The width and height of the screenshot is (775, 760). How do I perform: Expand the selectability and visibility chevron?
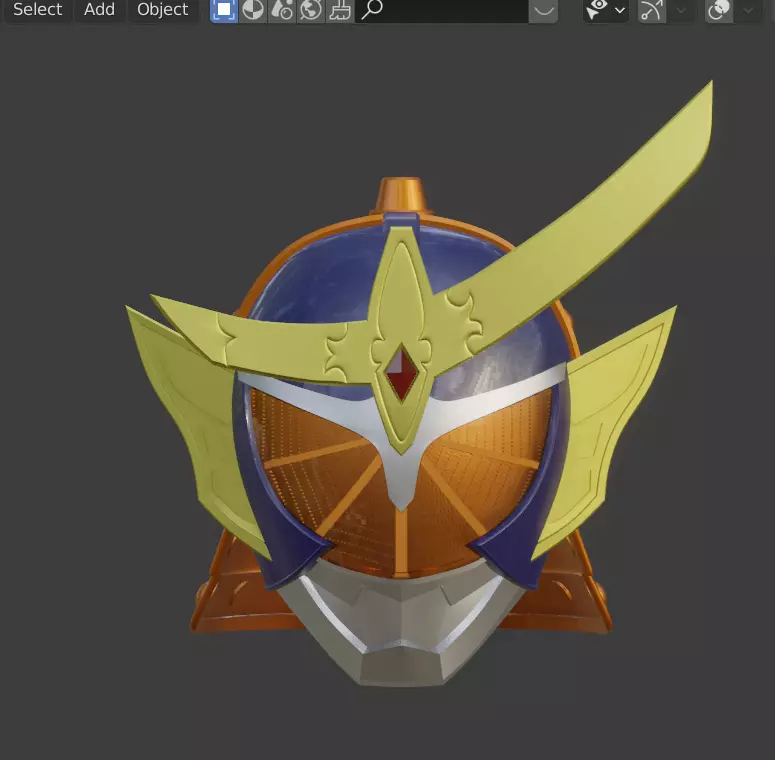[x=620, y=10]
